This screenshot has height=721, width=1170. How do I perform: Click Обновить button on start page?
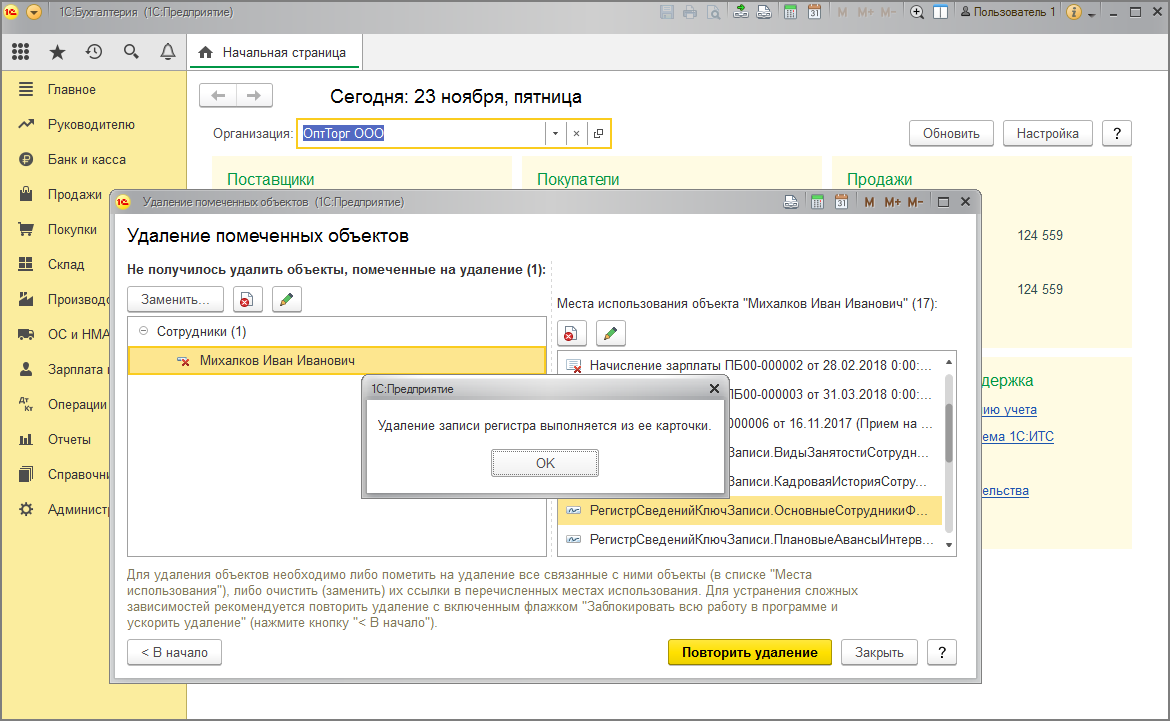(951, 134)
